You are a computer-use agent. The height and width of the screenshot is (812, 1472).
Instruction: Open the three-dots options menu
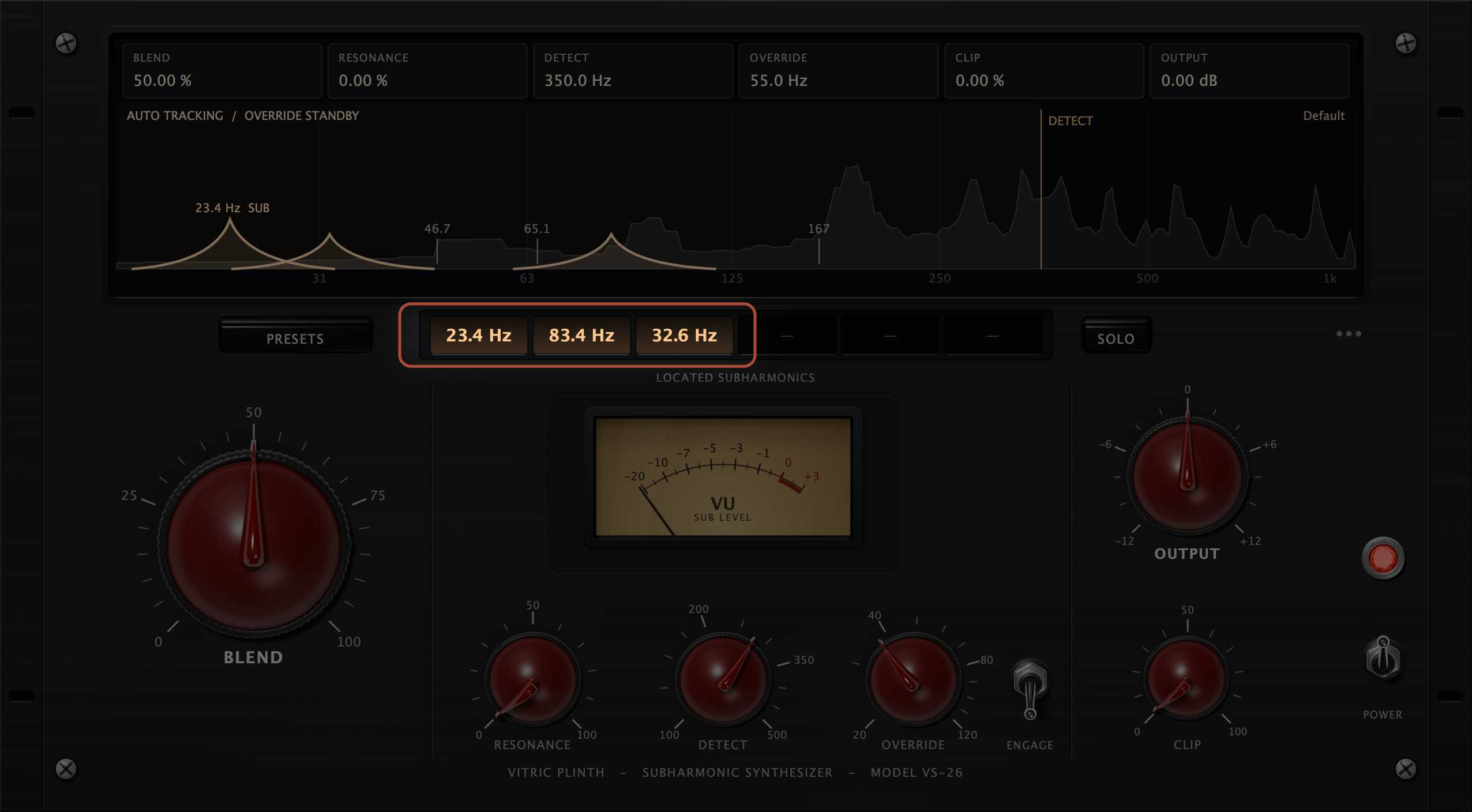point(1349,334)
